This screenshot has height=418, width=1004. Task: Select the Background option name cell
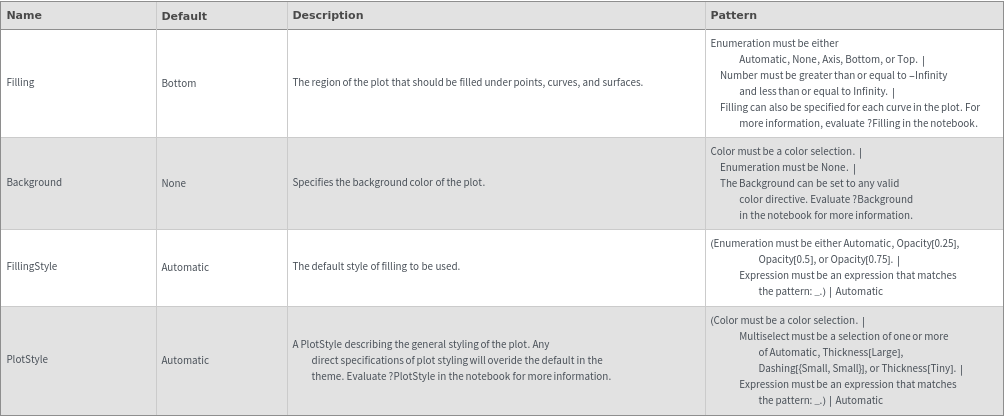tap(34, 182)
